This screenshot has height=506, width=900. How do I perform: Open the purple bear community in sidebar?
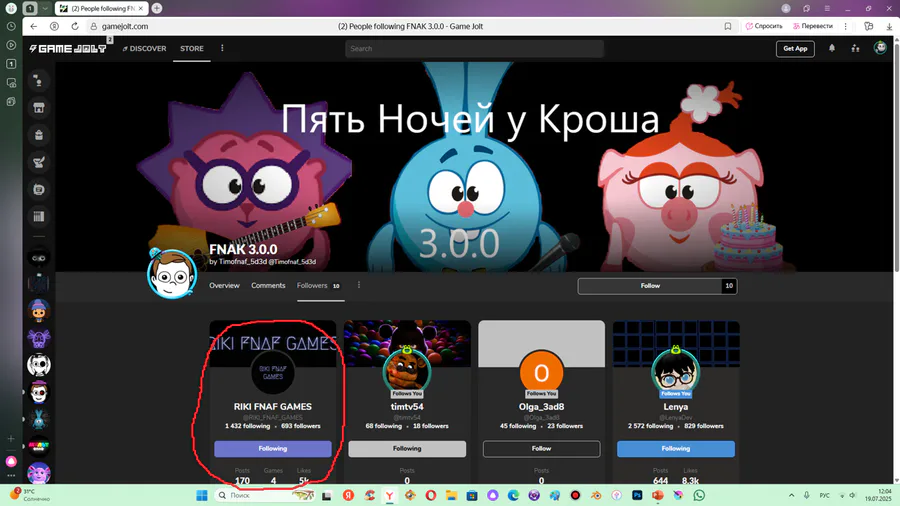click(x=39, y=338)
